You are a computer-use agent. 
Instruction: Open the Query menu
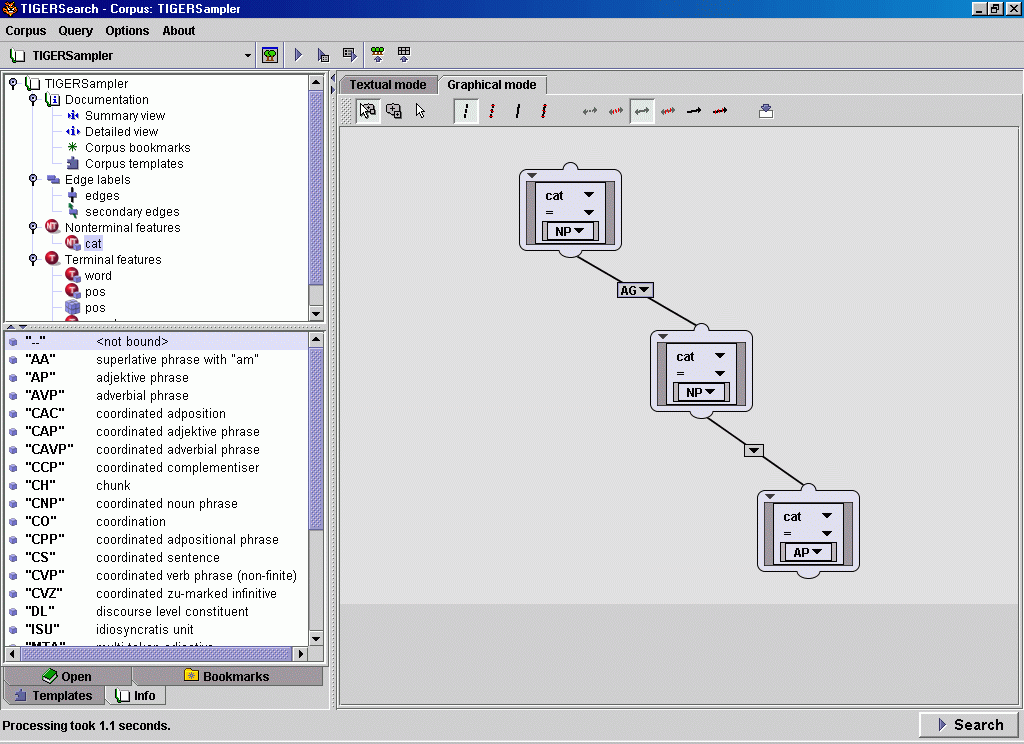(x=75, y=31)
